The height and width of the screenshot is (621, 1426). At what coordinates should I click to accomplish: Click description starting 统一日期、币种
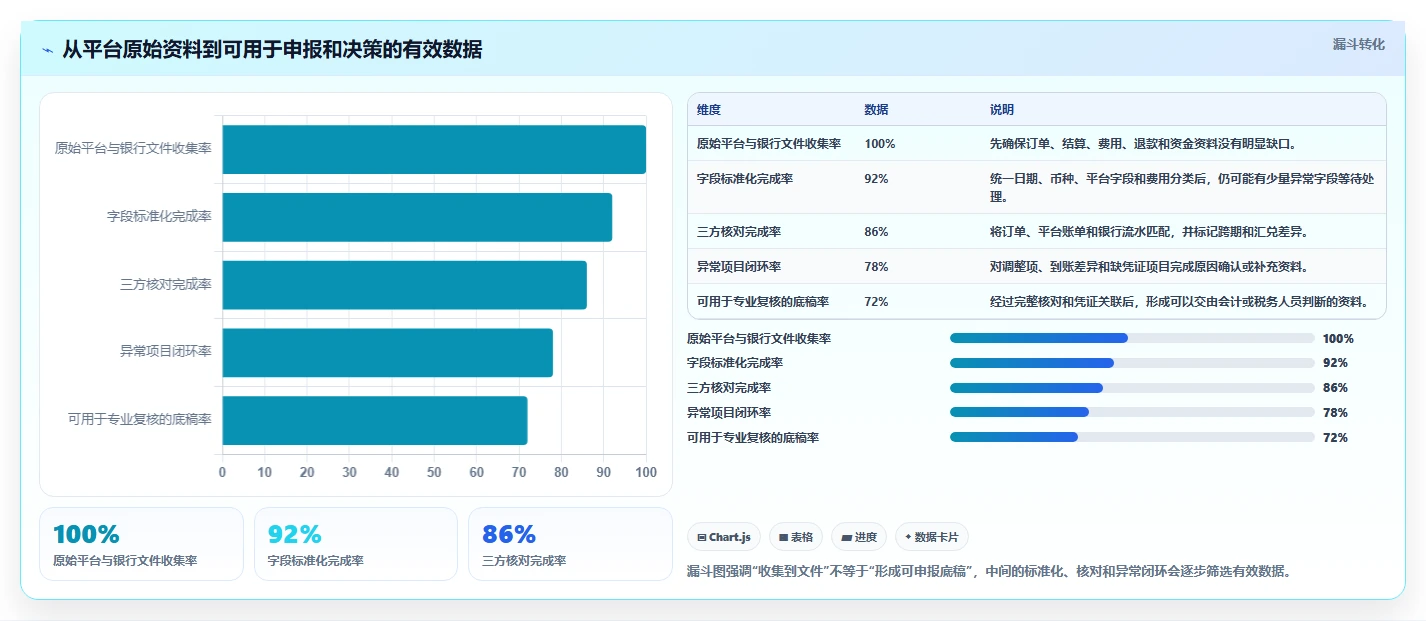tap(1182, 187)
